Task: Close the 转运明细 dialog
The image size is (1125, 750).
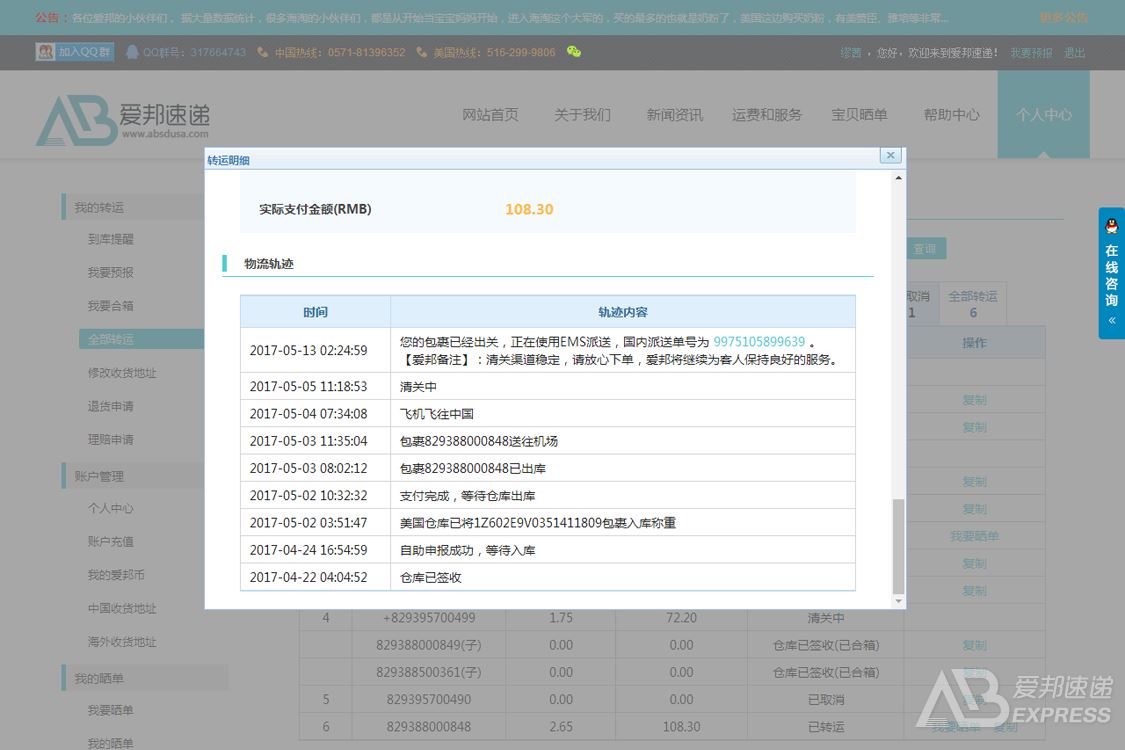Action: click(890, 155)
